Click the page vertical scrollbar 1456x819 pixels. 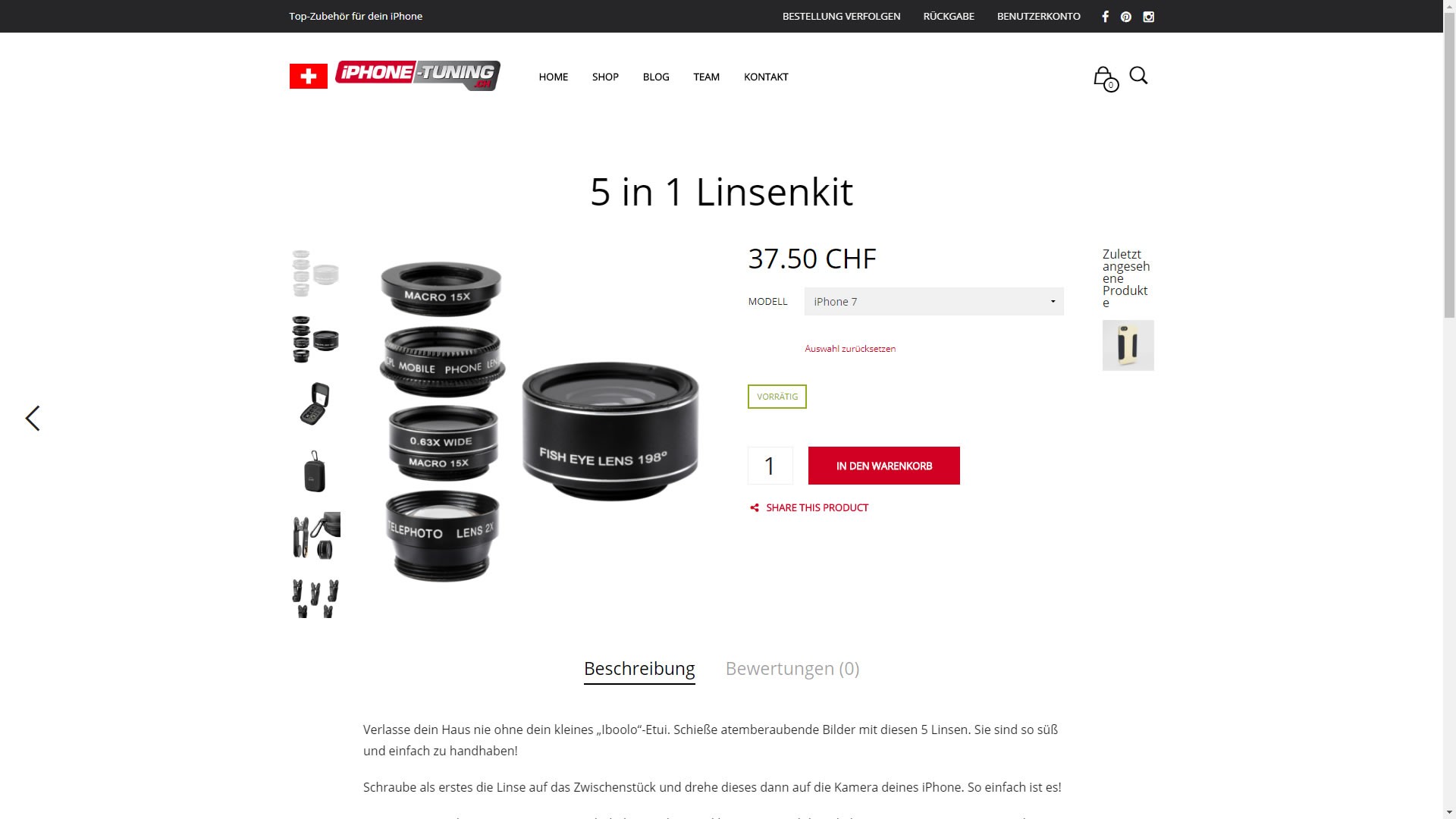(1449, 409)
